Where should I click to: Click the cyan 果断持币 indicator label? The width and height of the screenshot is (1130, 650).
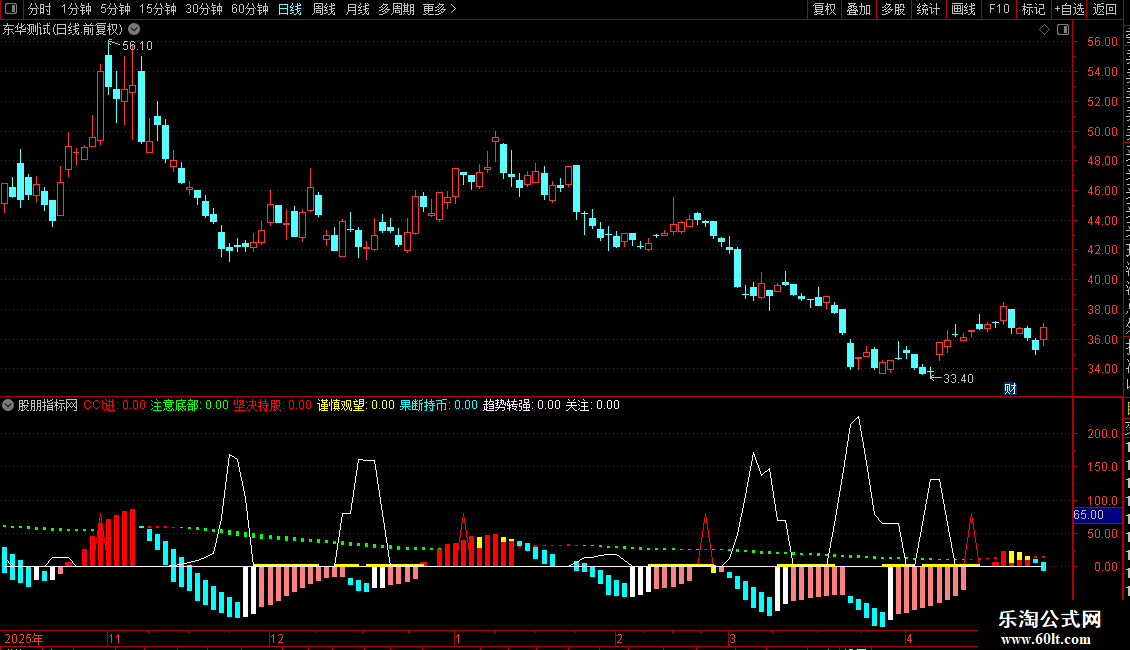[438, 405]
